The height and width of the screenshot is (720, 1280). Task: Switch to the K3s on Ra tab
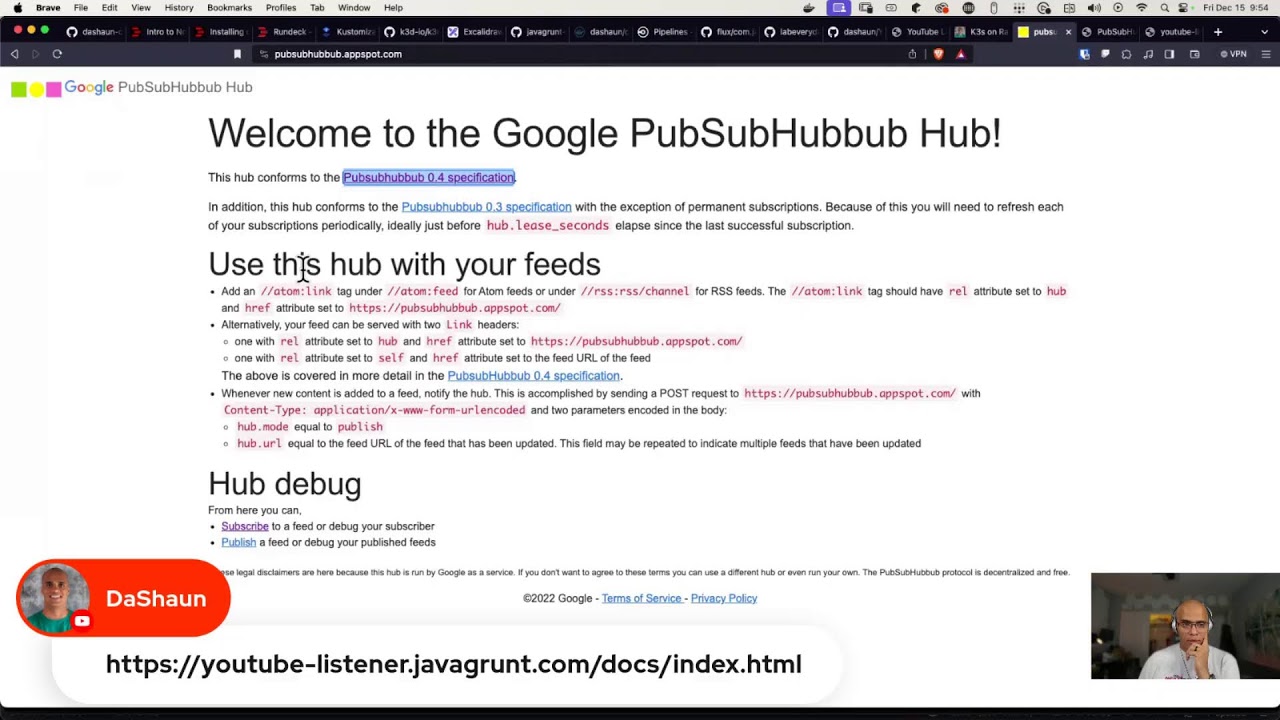[x=981, y=32]
